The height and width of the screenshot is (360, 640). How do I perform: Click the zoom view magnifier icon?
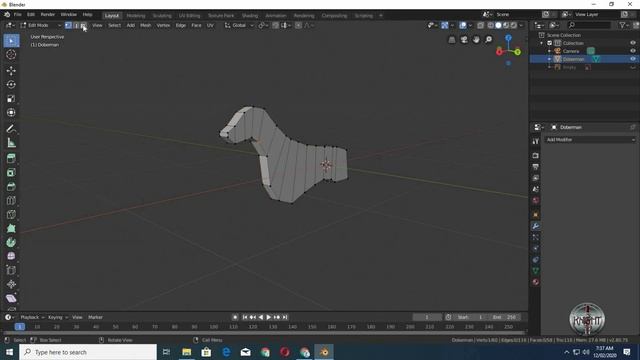488,40
